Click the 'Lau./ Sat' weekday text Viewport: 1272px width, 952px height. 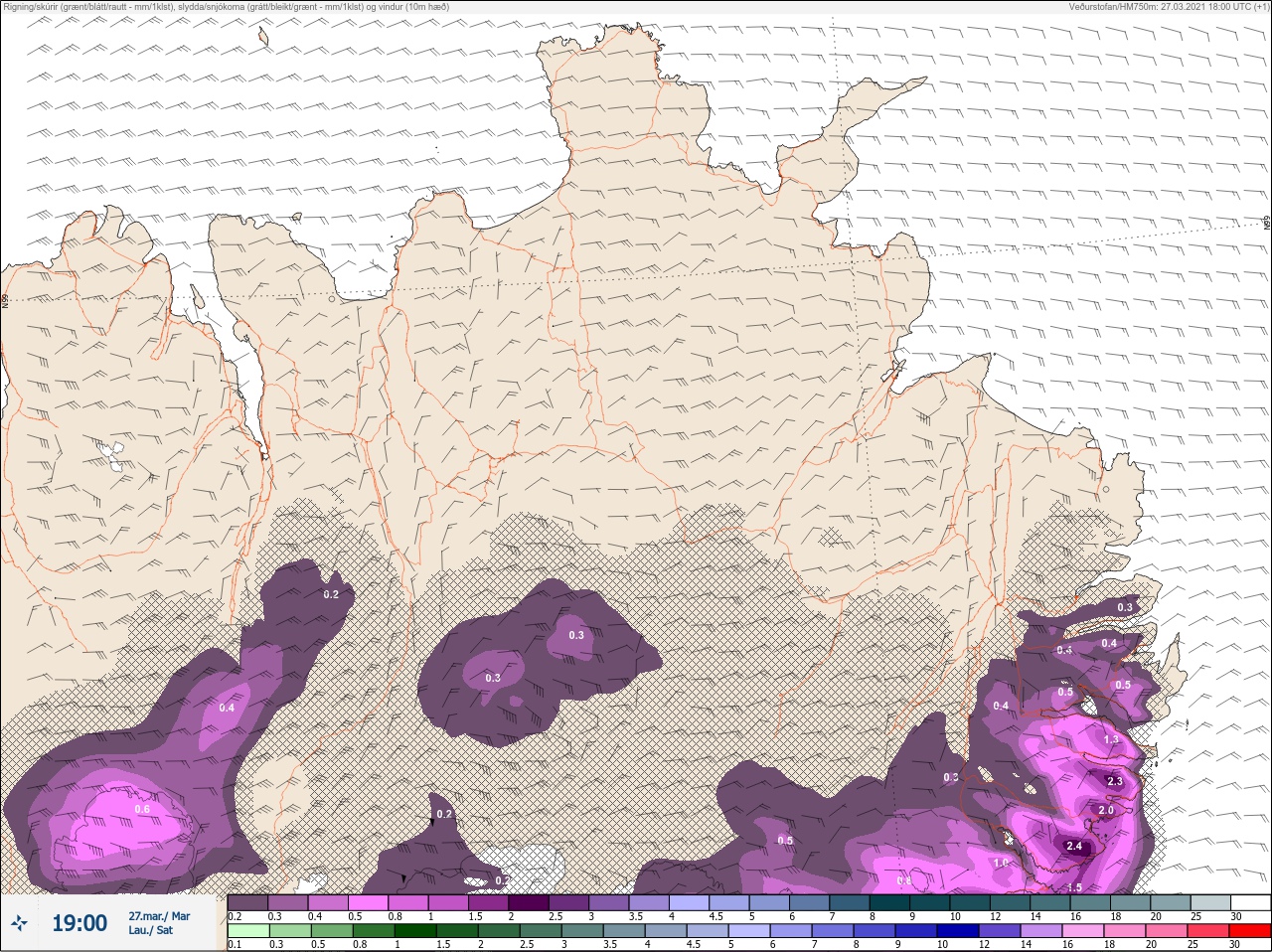(151, 930)
